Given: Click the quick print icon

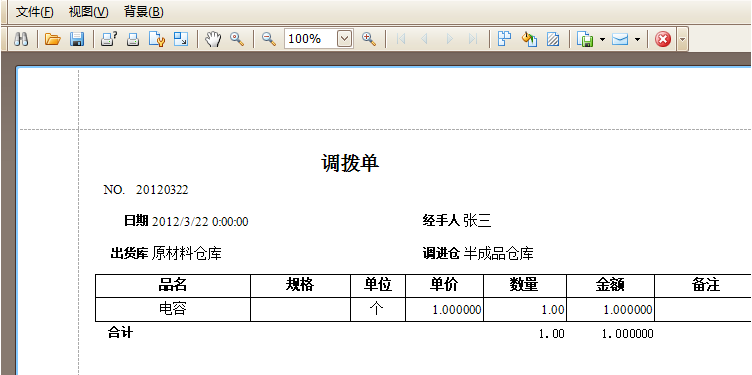Looking at the screenshot, I should [x=133, y=39].
